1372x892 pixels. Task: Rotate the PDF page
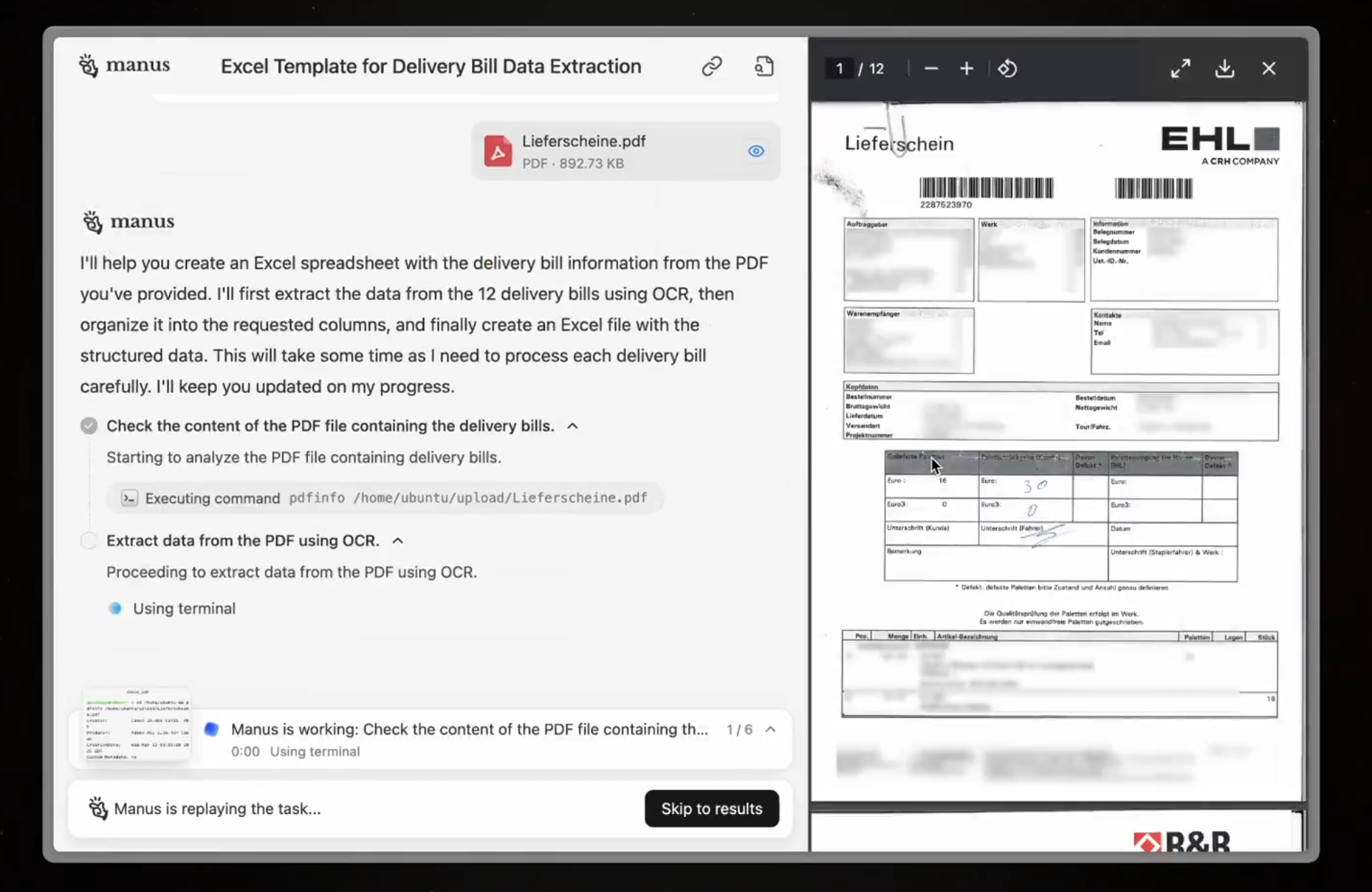point(1008,69)
